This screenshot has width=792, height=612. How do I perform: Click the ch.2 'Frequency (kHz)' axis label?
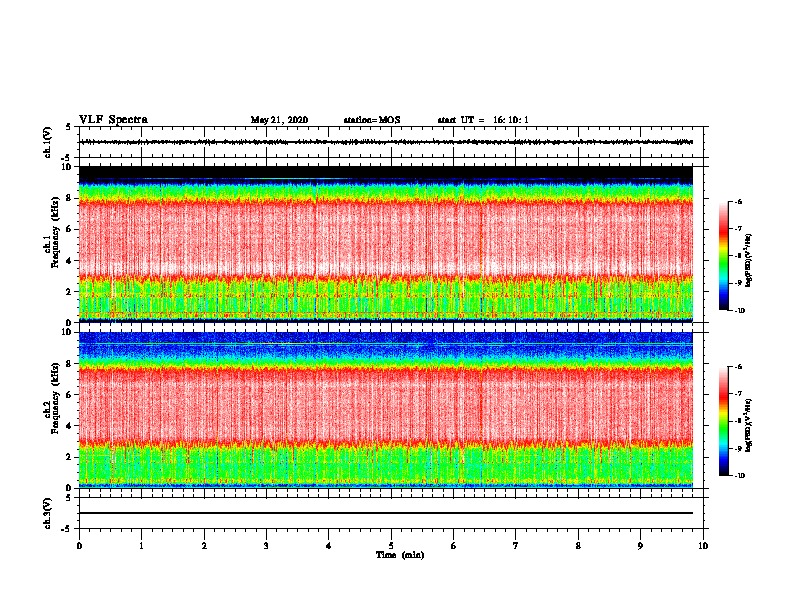tap(55, 398)
